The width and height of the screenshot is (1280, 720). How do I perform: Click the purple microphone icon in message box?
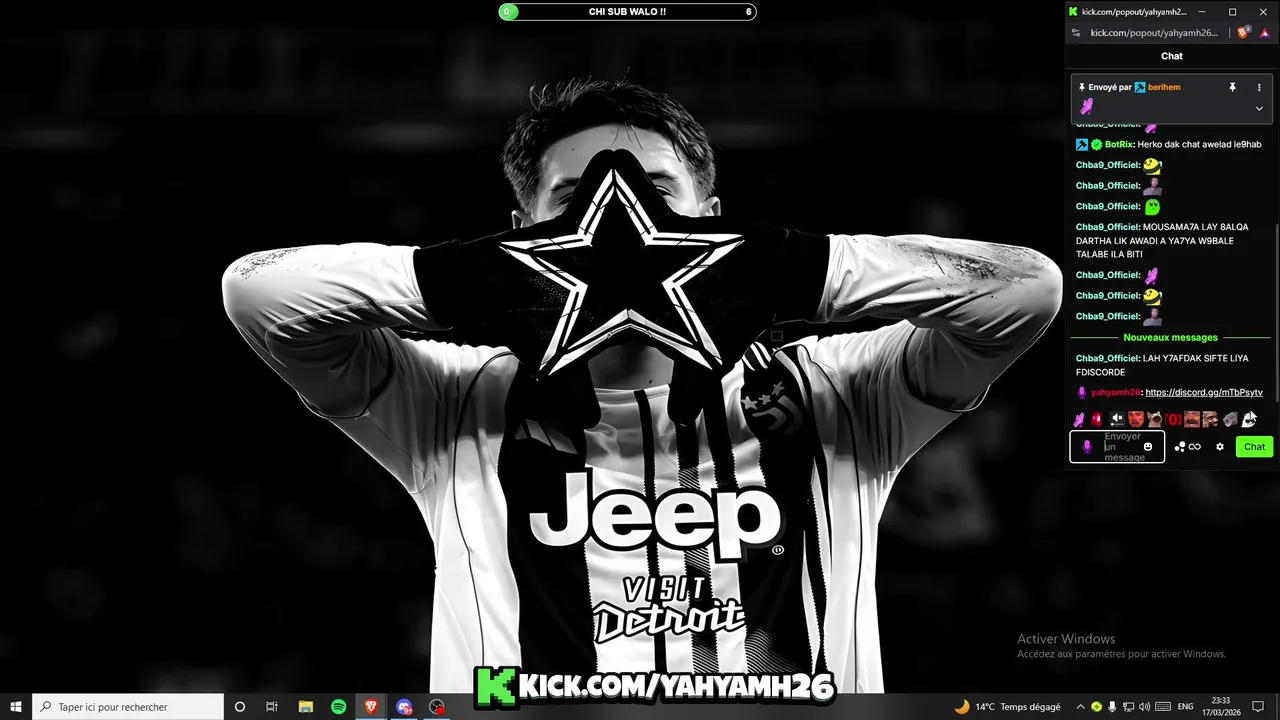[1087, 447]
